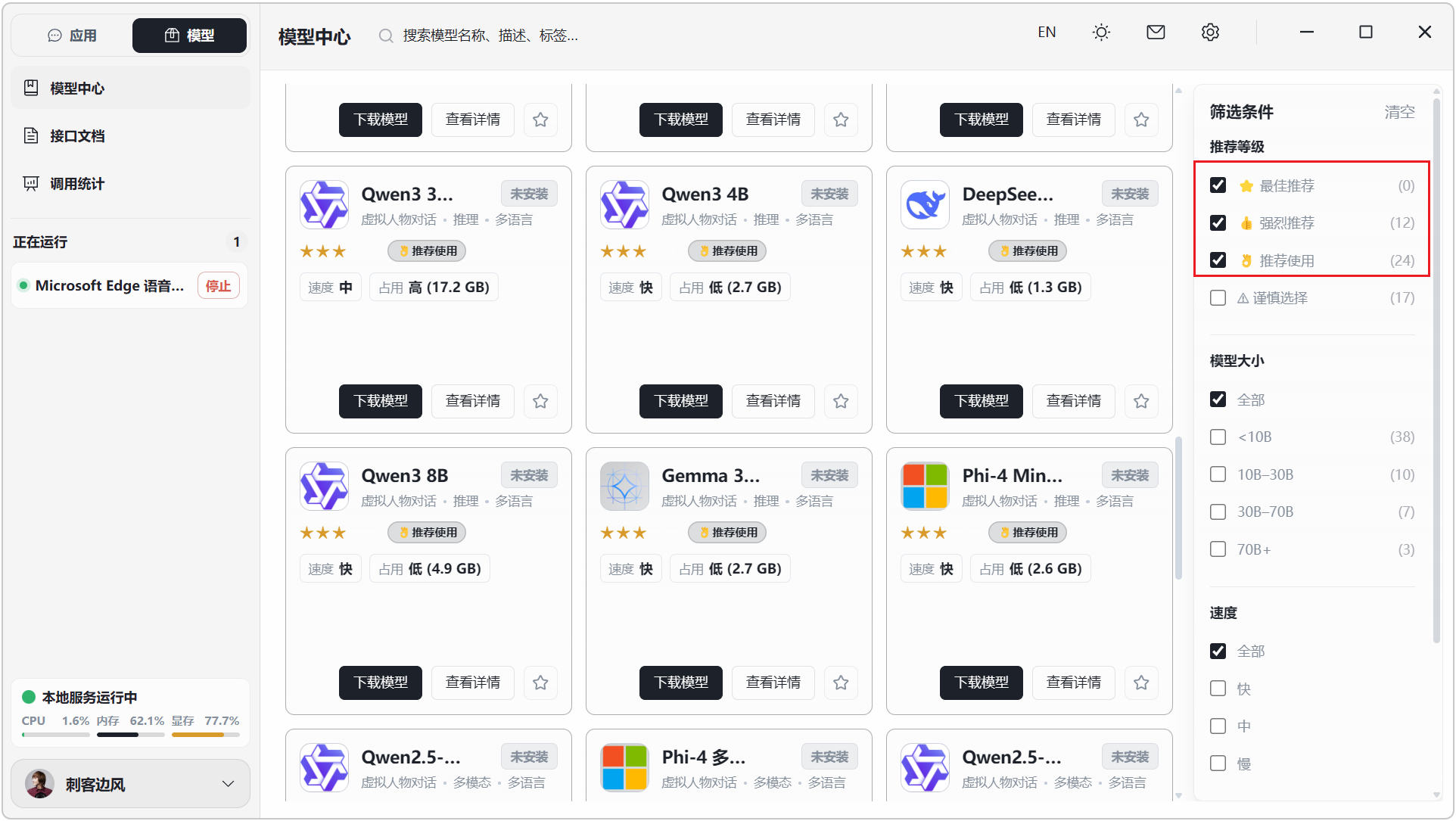Clear all filters with 清空

pyautogui.click(x=1399, y=112)
